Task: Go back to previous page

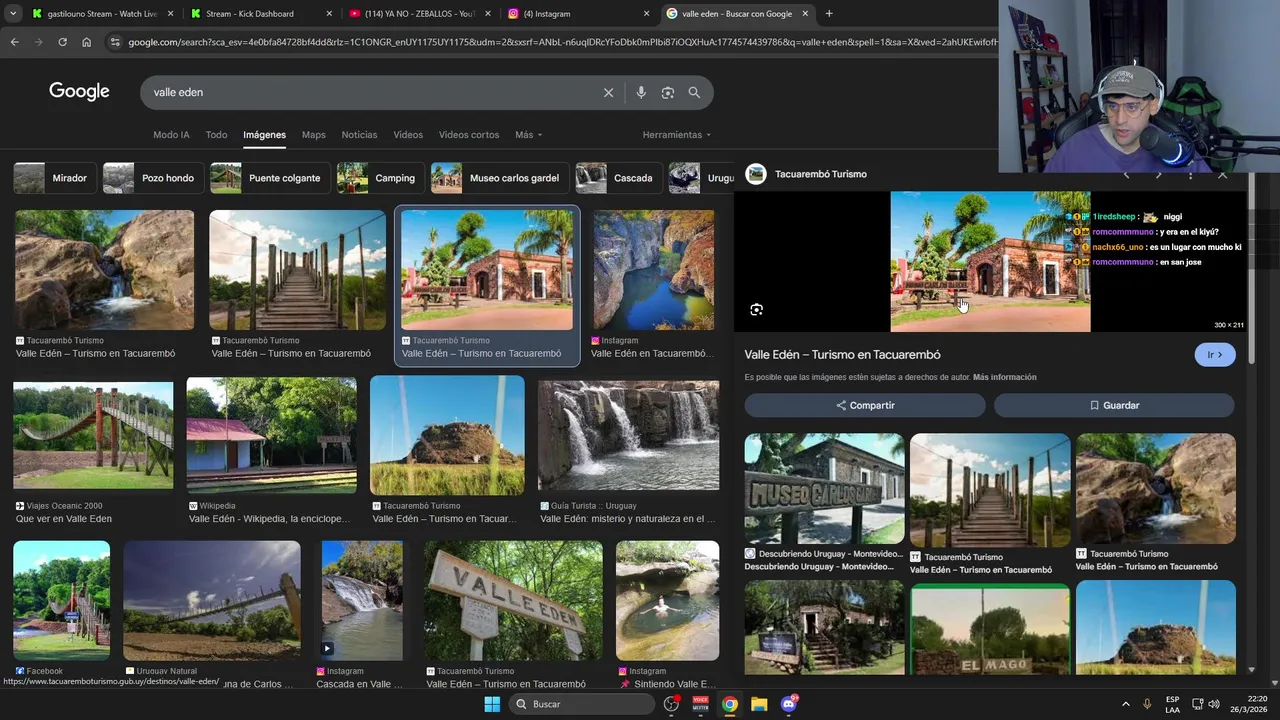Action: coord(14,42)
